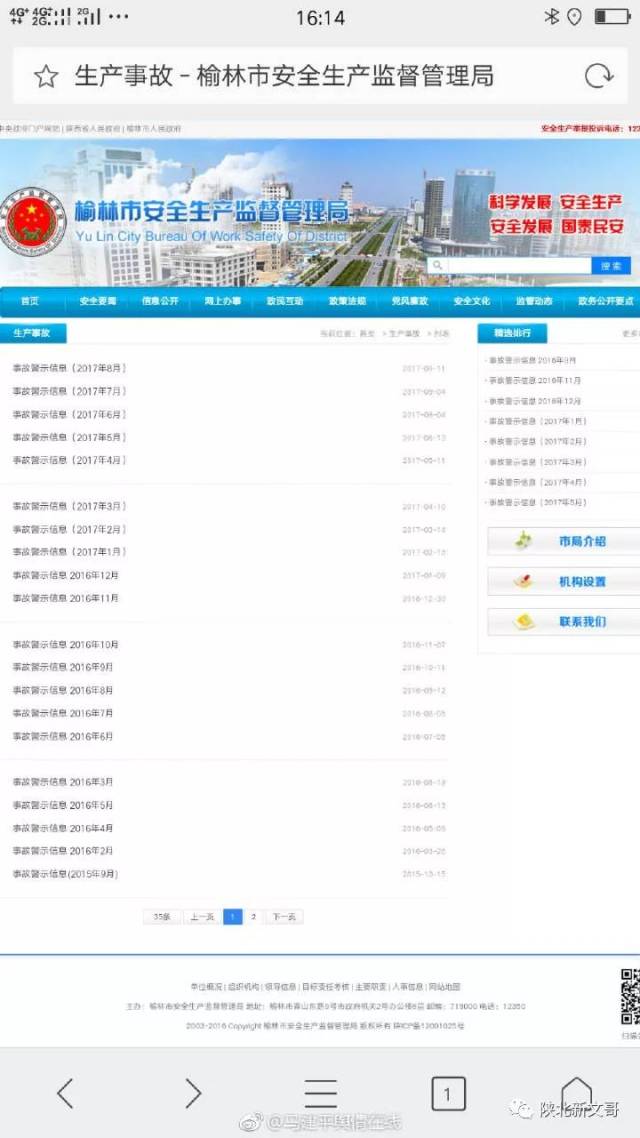Viewport: 640px width, 1138px height.
Task: Click the 市局介绍 banner button
Action: (x=563, y=541)
